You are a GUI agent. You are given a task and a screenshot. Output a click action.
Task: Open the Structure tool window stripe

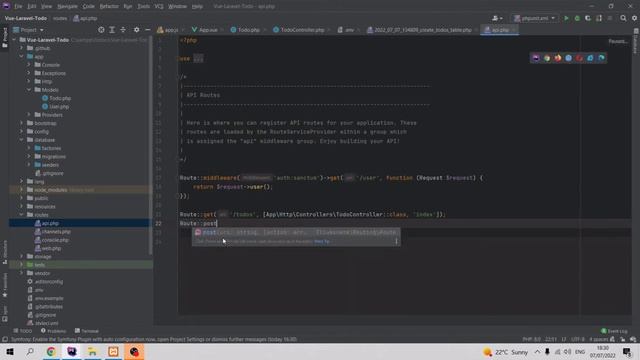4,252
